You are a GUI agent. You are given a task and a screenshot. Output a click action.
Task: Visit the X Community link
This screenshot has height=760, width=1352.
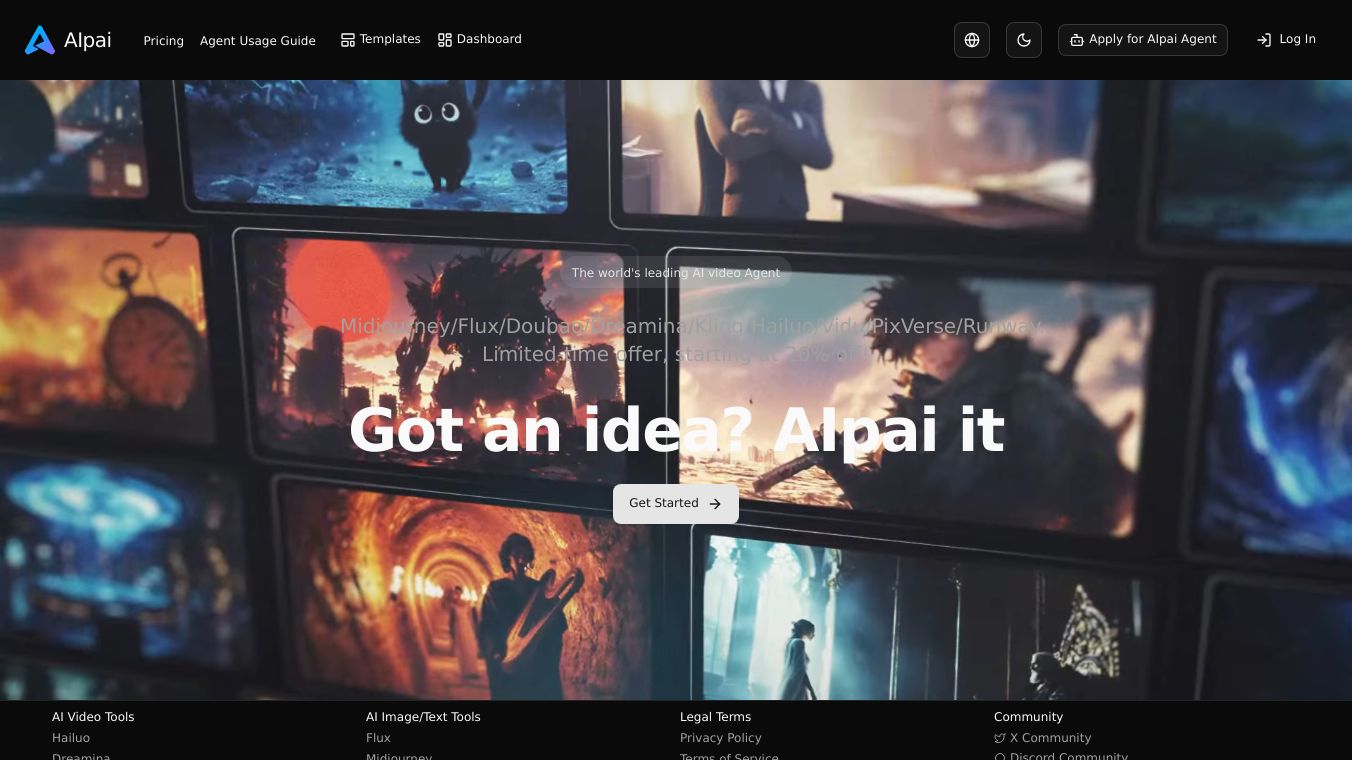tap(1043, 738)
